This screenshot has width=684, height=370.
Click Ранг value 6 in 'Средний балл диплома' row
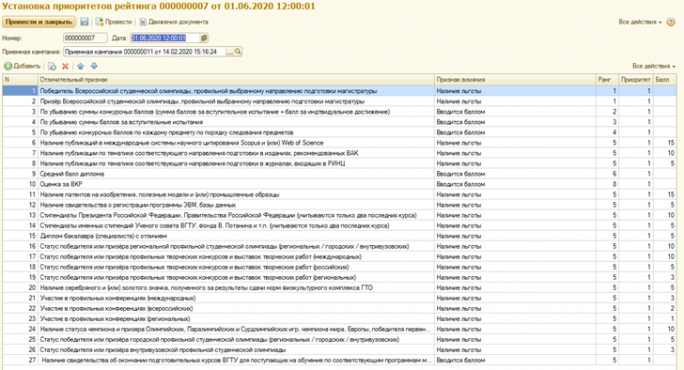607,174
